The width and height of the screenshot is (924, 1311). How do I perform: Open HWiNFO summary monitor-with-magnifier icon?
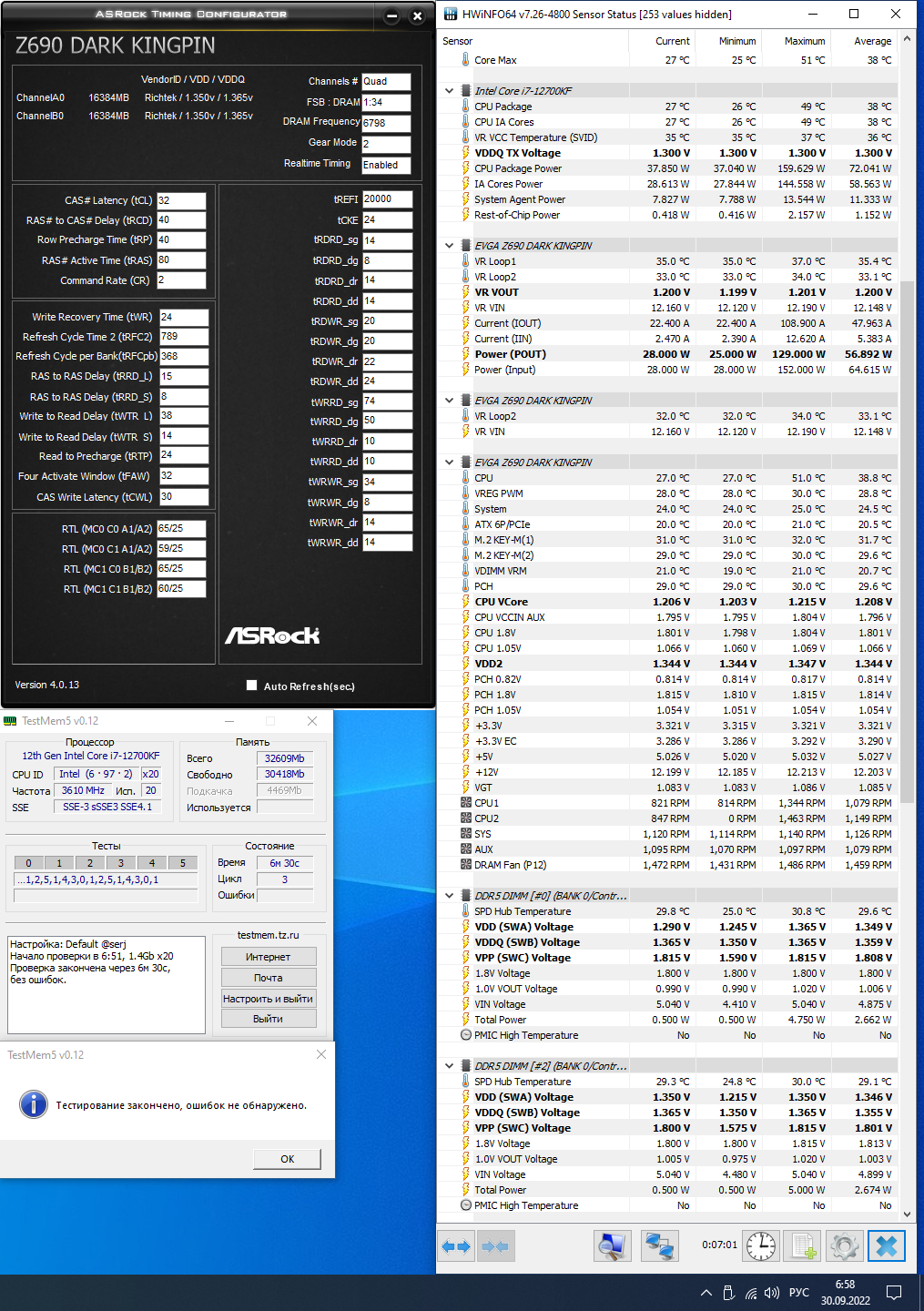[613, 1246]
